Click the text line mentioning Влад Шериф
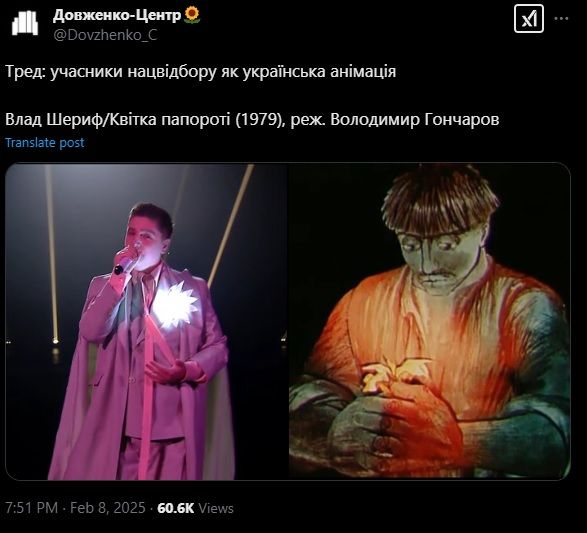Screen dimensions: 587x533 click(x=252, y=119)
